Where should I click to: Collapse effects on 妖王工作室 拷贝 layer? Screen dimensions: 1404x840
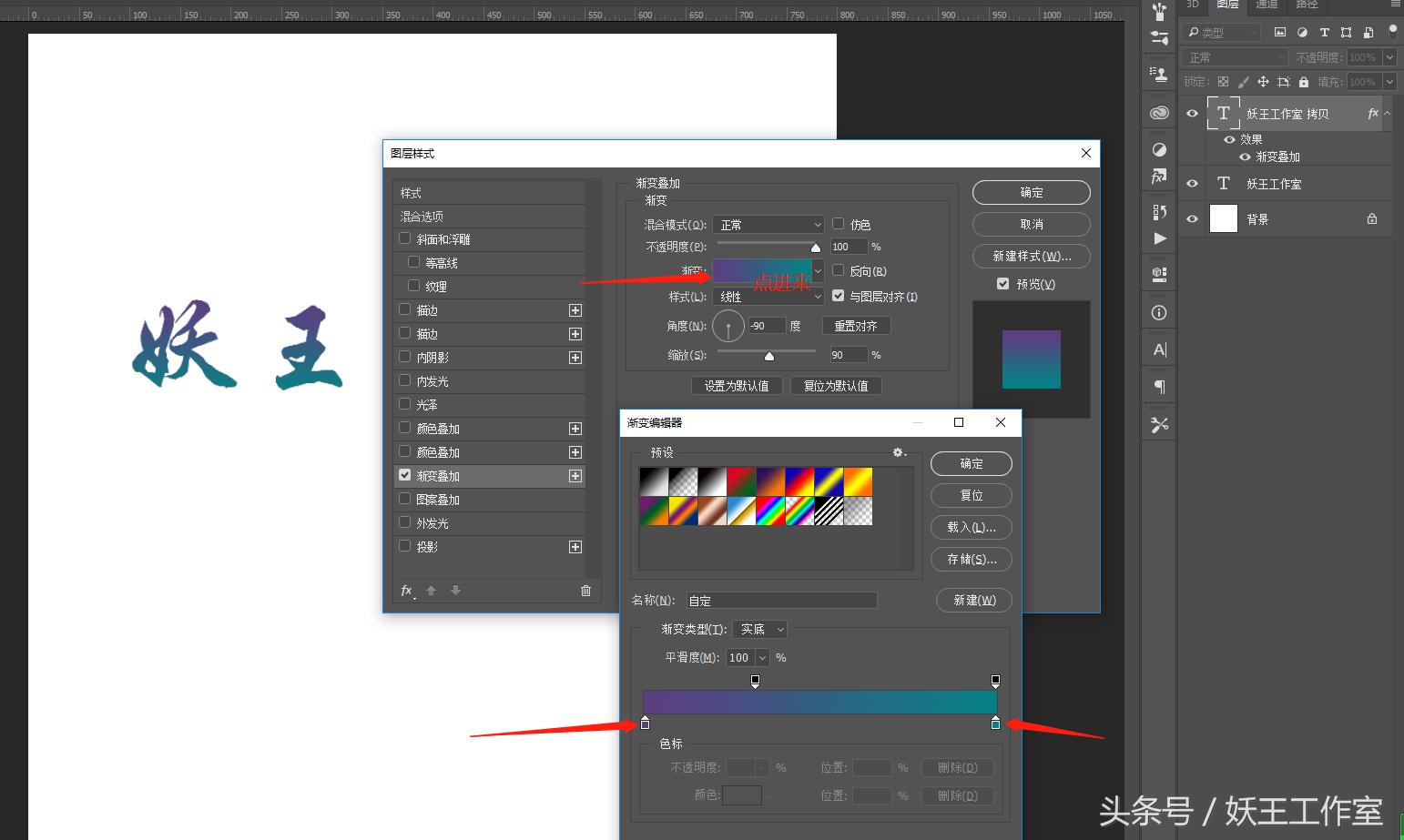(1388, 113)
